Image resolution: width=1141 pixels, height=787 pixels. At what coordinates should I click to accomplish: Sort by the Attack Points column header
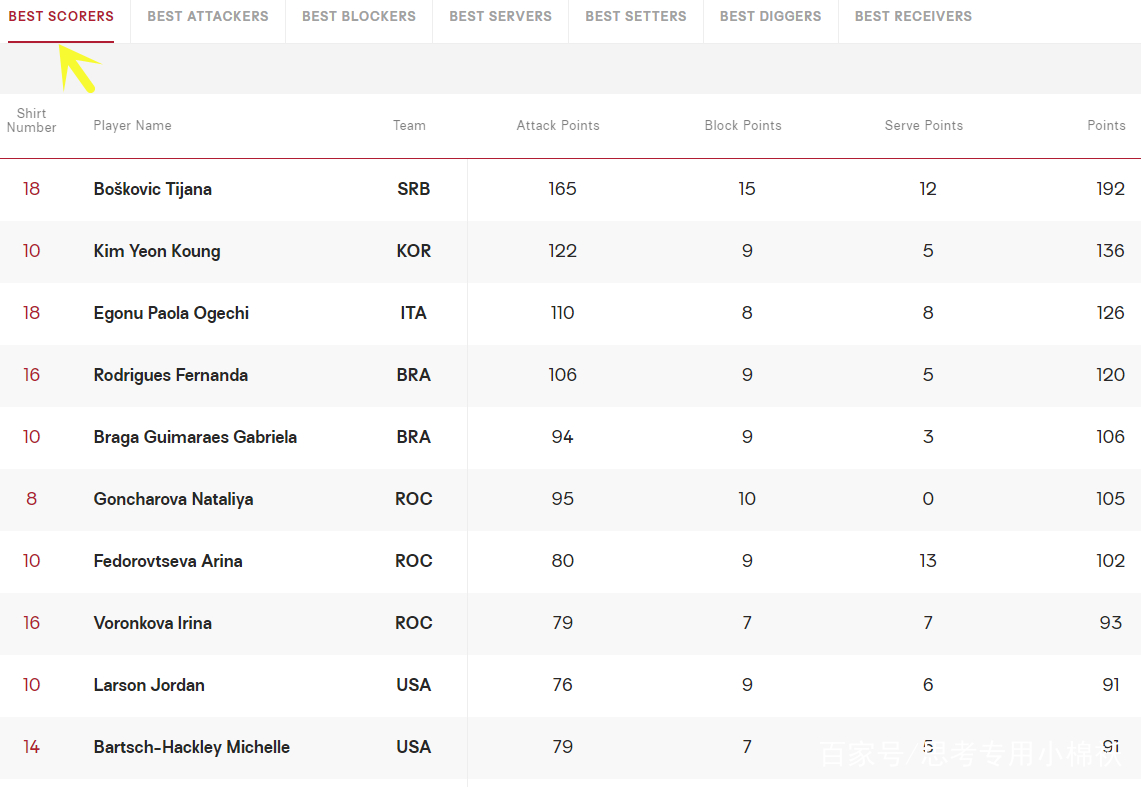click(557, 125)
